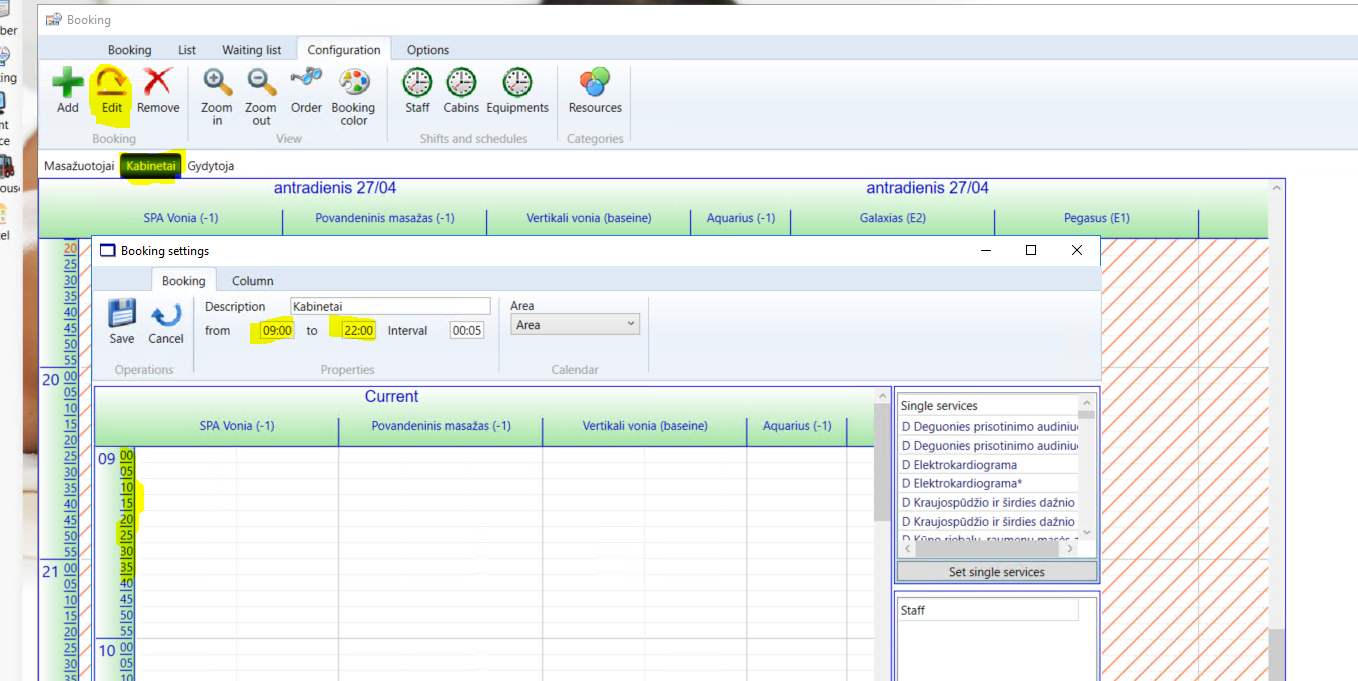This screenshot has height=681, width=1358.
Task: Open the List ribbon tab
Action: 187,50
